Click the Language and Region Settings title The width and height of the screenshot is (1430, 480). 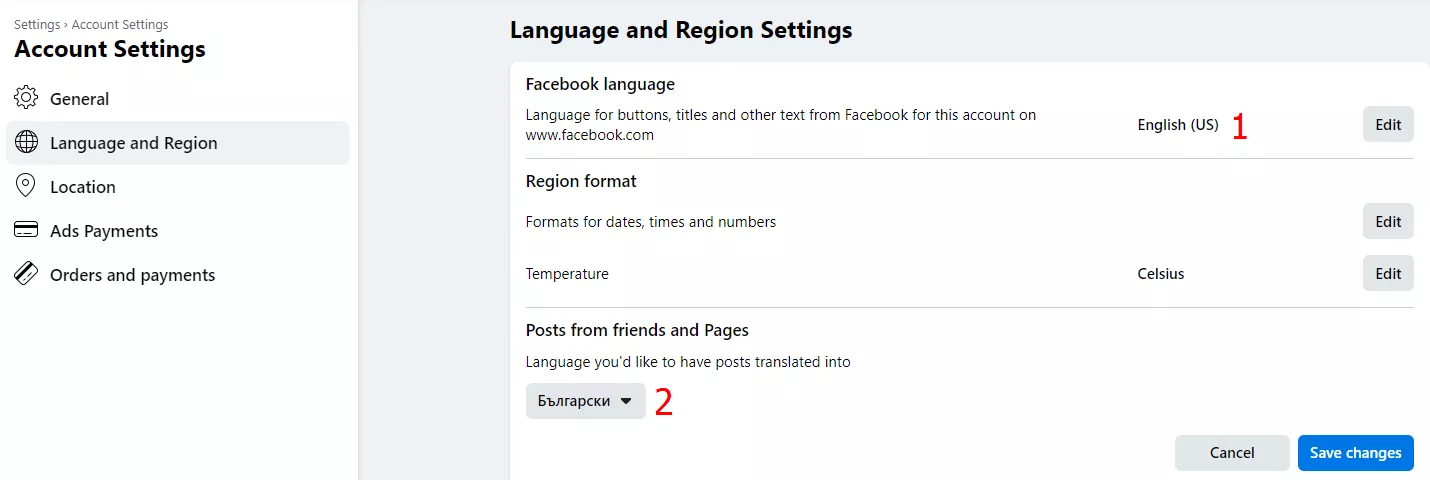point(681,30)
